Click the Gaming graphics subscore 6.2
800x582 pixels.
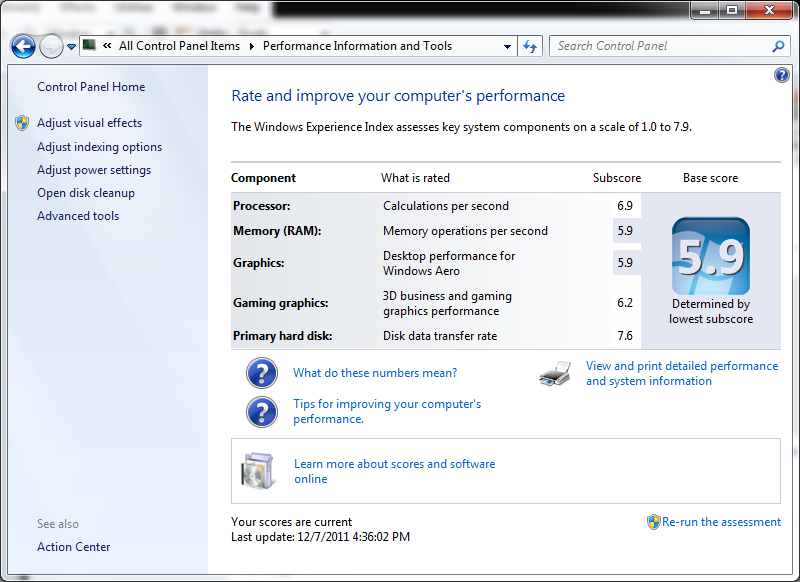(625, 303)
